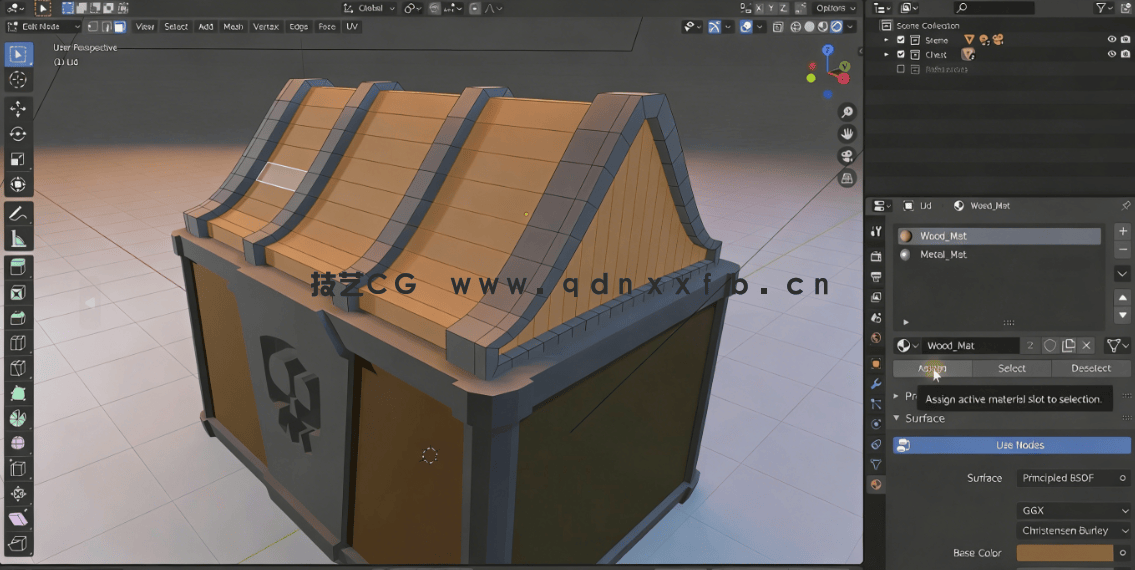Select the Knife tool

point(18,369)
